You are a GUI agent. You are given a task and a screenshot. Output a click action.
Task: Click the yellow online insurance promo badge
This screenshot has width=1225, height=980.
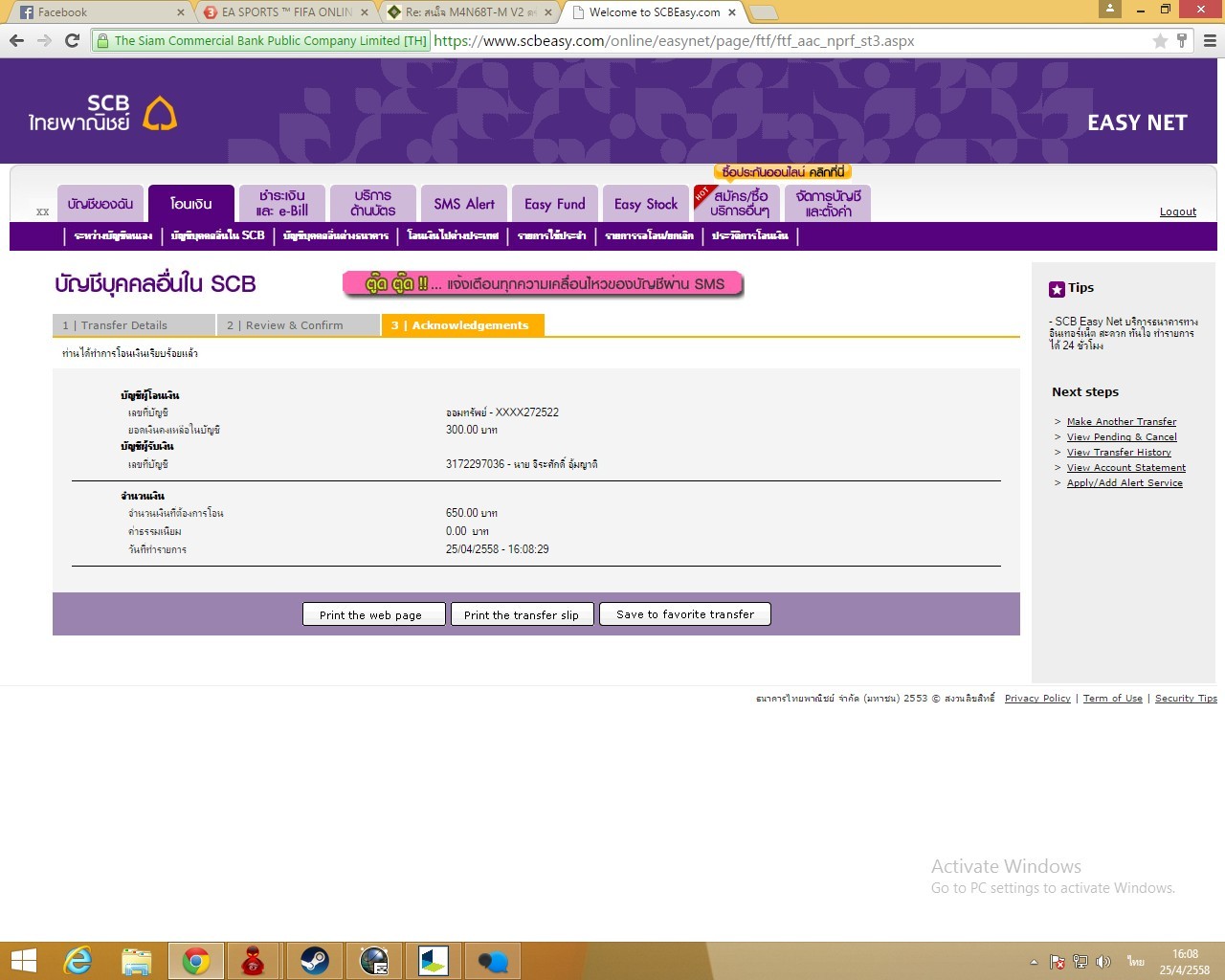(783, 172)
